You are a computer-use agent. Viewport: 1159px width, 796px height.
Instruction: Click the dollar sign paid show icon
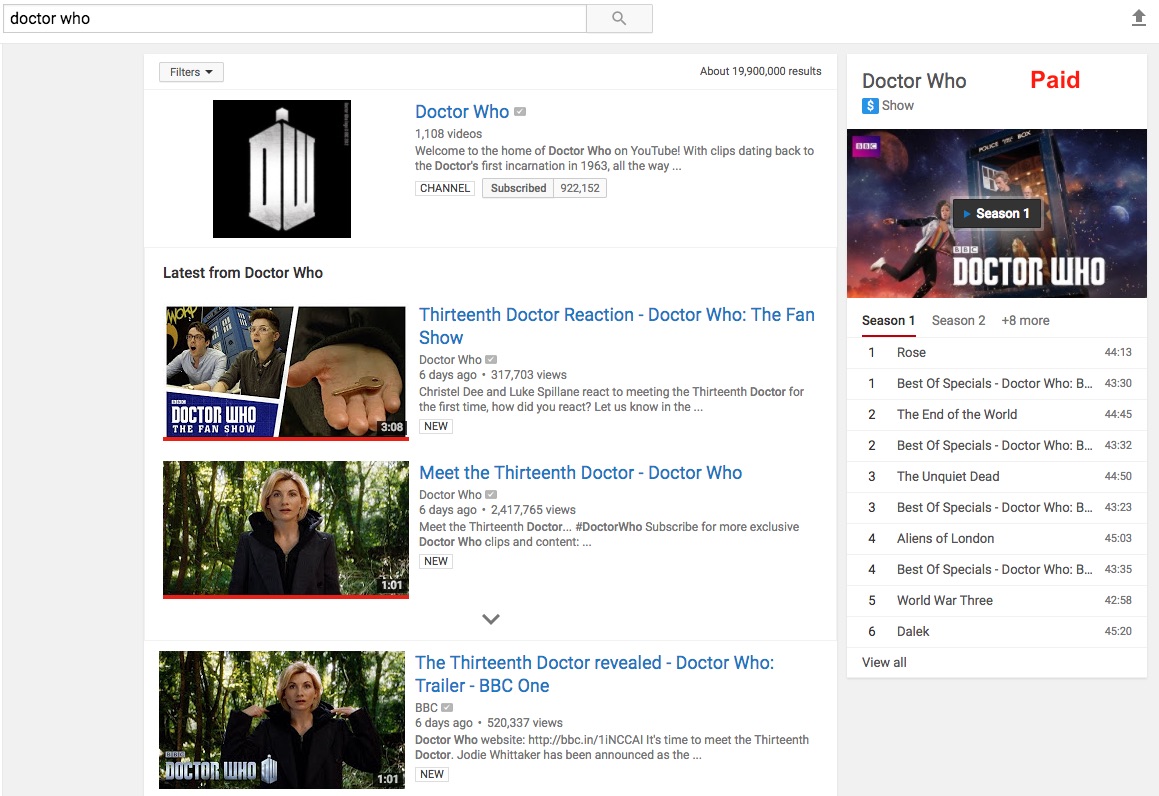point(870,106)
